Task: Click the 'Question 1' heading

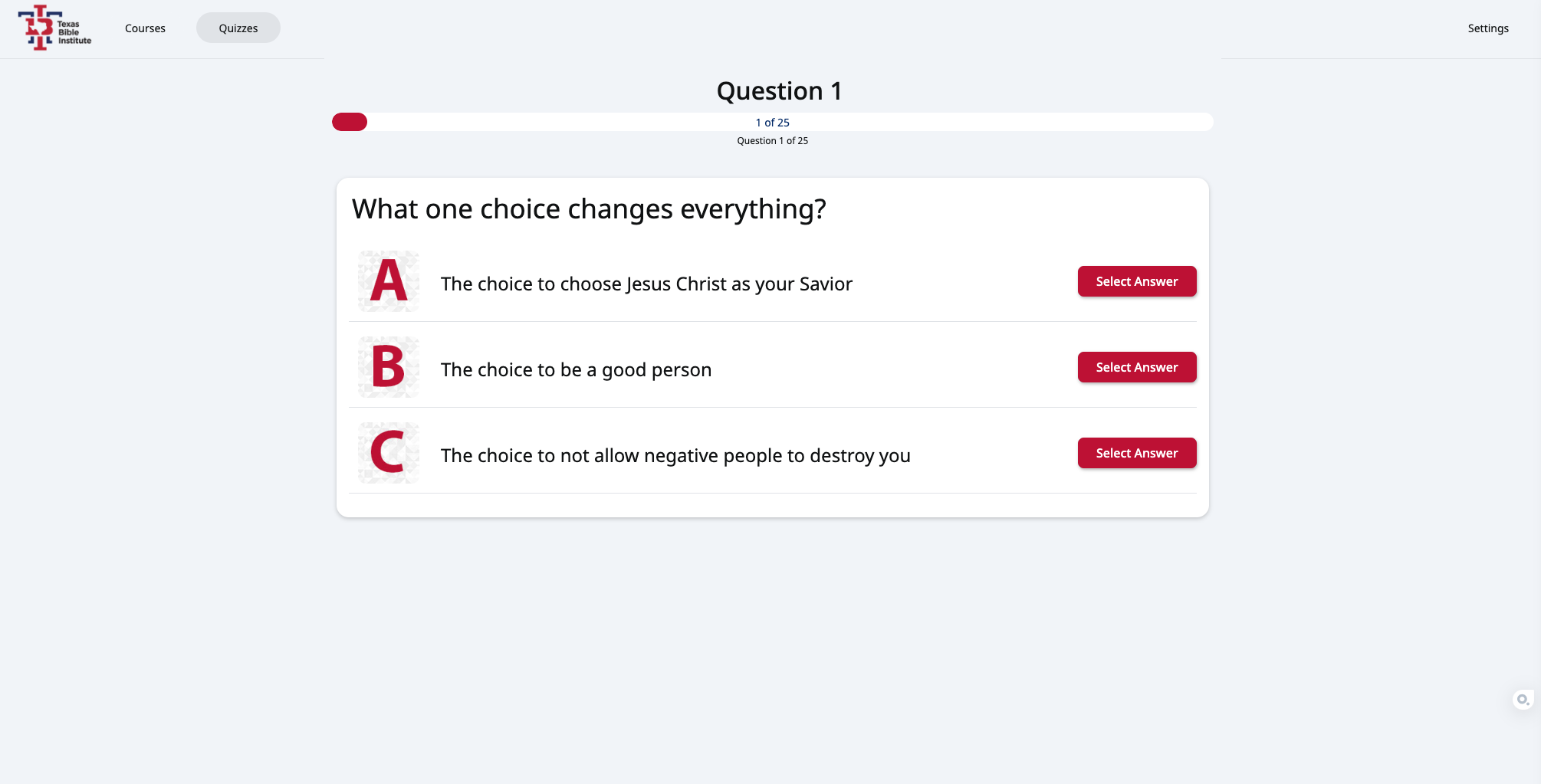Action: point(779,91)
